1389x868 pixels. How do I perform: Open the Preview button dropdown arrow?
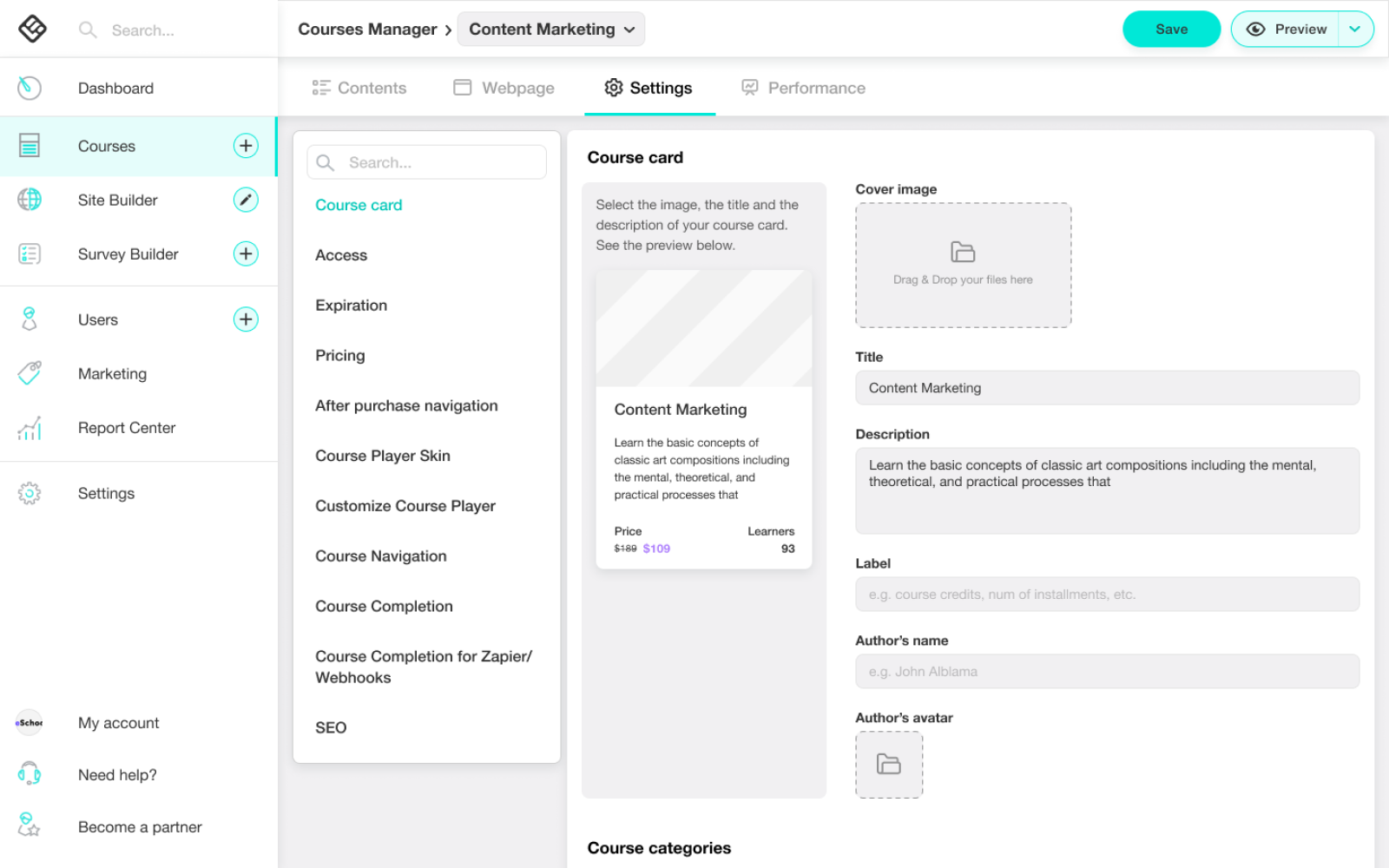pos(1355,30)
